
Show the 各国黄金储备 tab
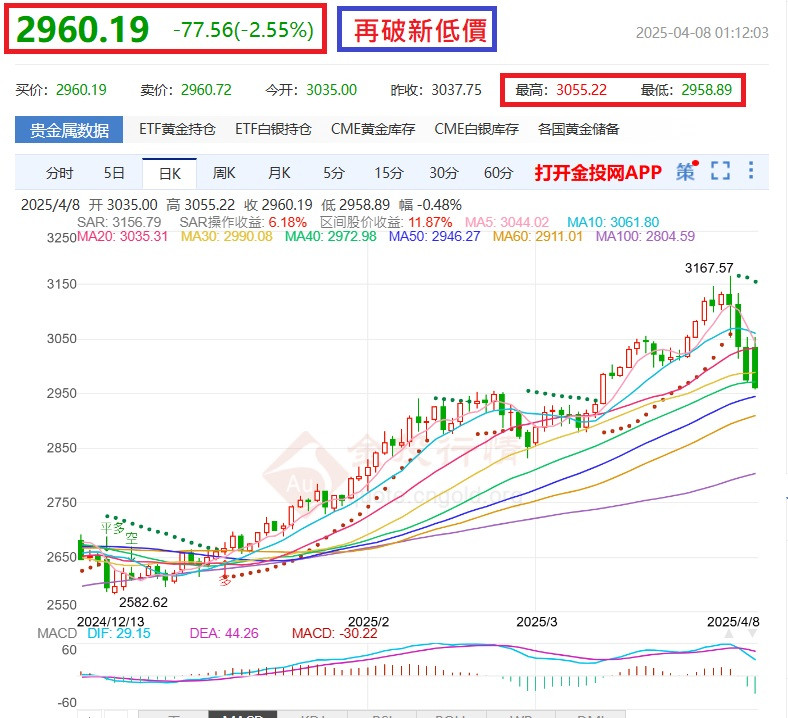click(x=578, y=129)
